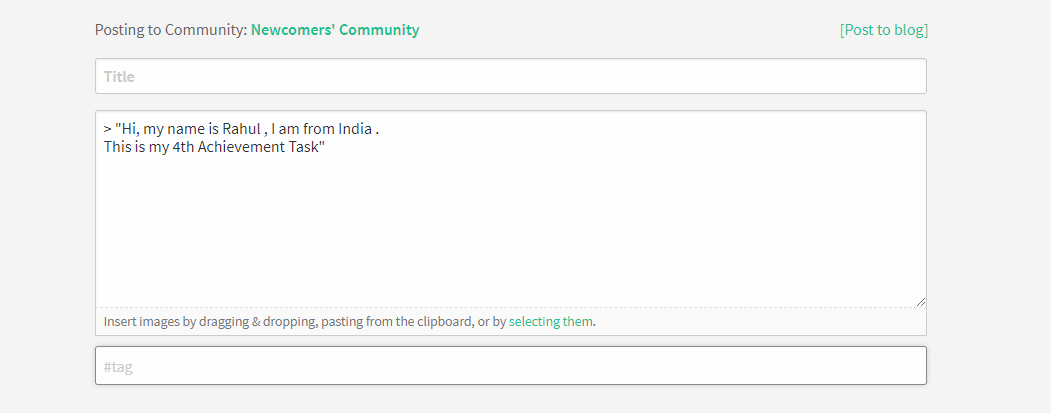Click the 'selecting them' image upload link
1051x413 pixels.
(551, 322)
